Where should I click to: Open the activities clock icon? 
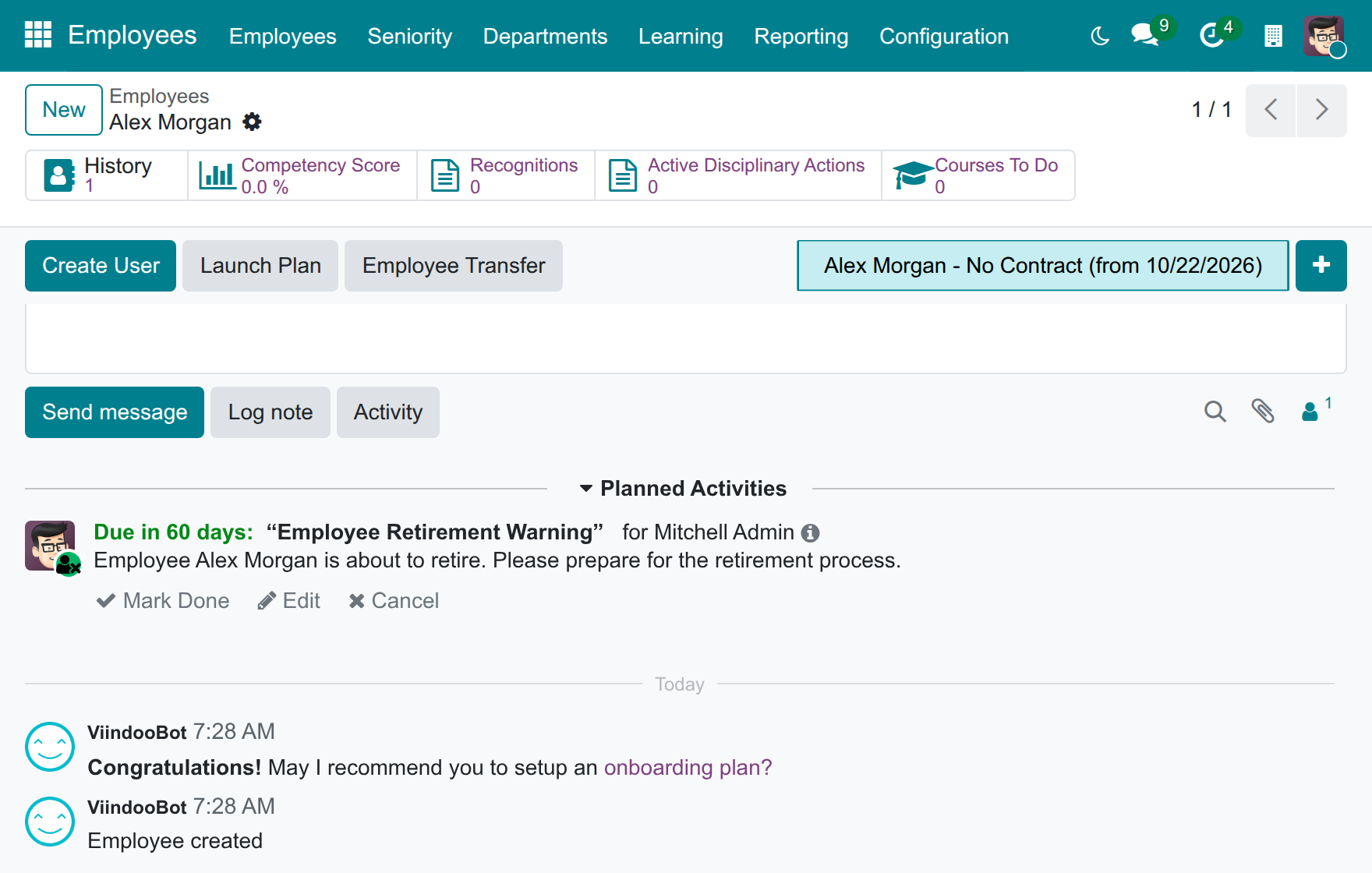tap(1212, 35)
